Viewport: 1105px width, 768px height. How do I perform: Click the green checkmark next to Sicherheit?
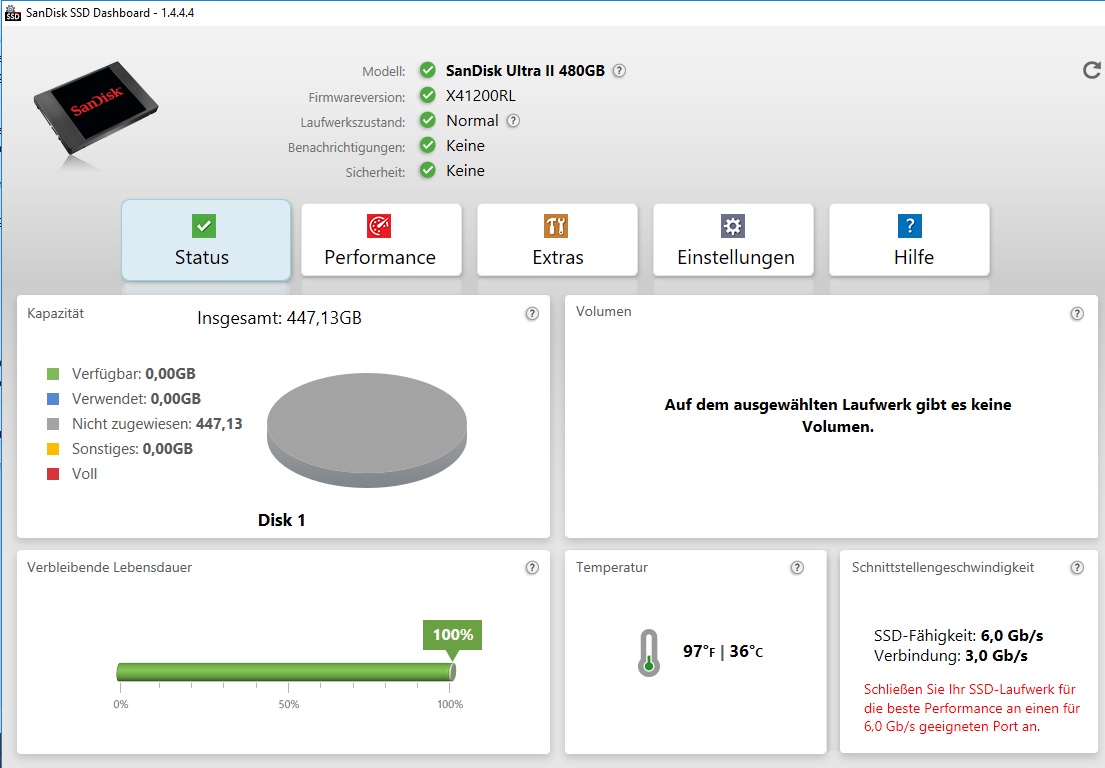pos(427,171)
